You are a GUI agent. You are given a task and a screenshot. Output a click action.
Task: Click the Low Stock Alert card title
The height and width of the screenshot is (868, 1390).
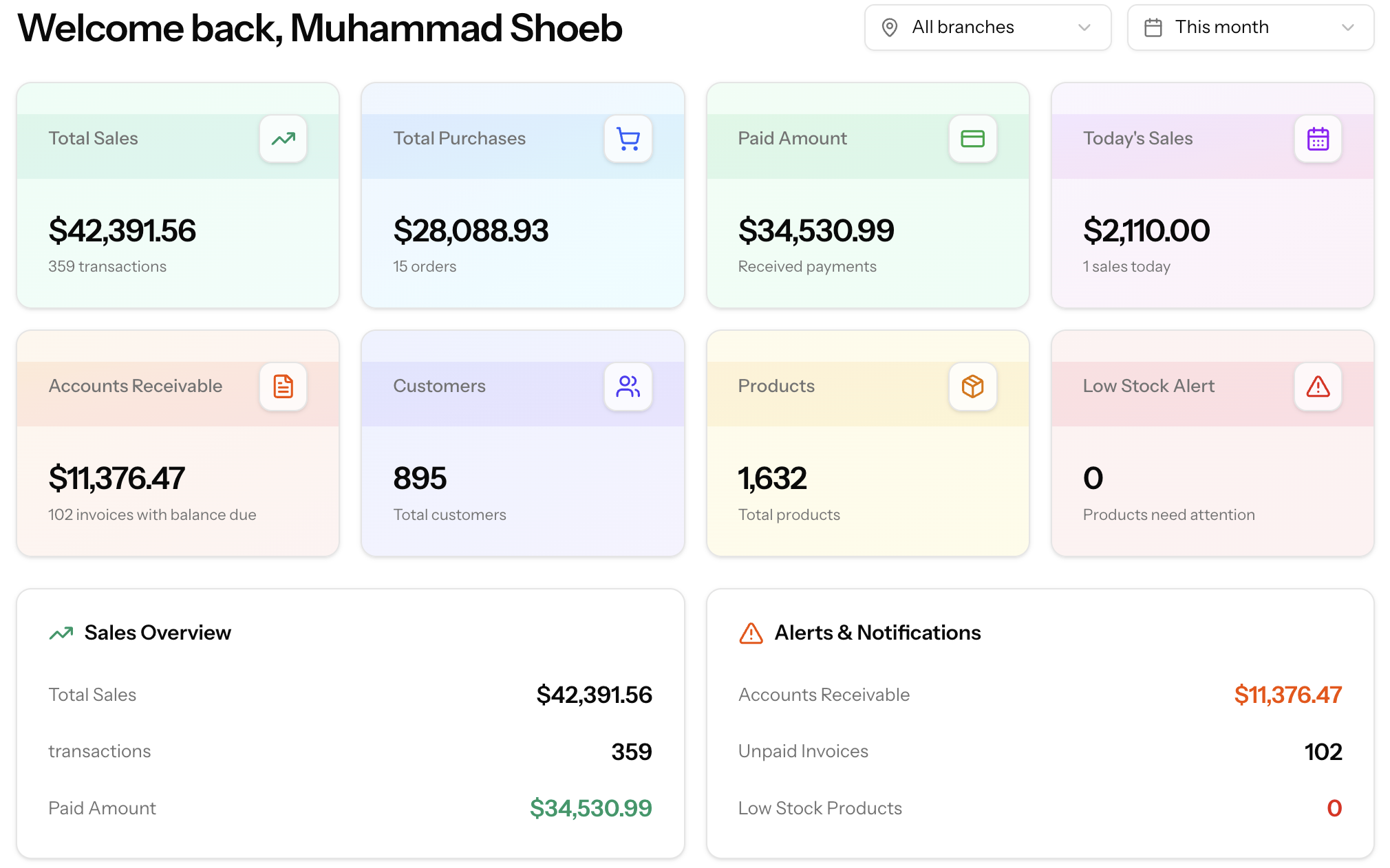pyautogui.click(x=1148, y=387)
